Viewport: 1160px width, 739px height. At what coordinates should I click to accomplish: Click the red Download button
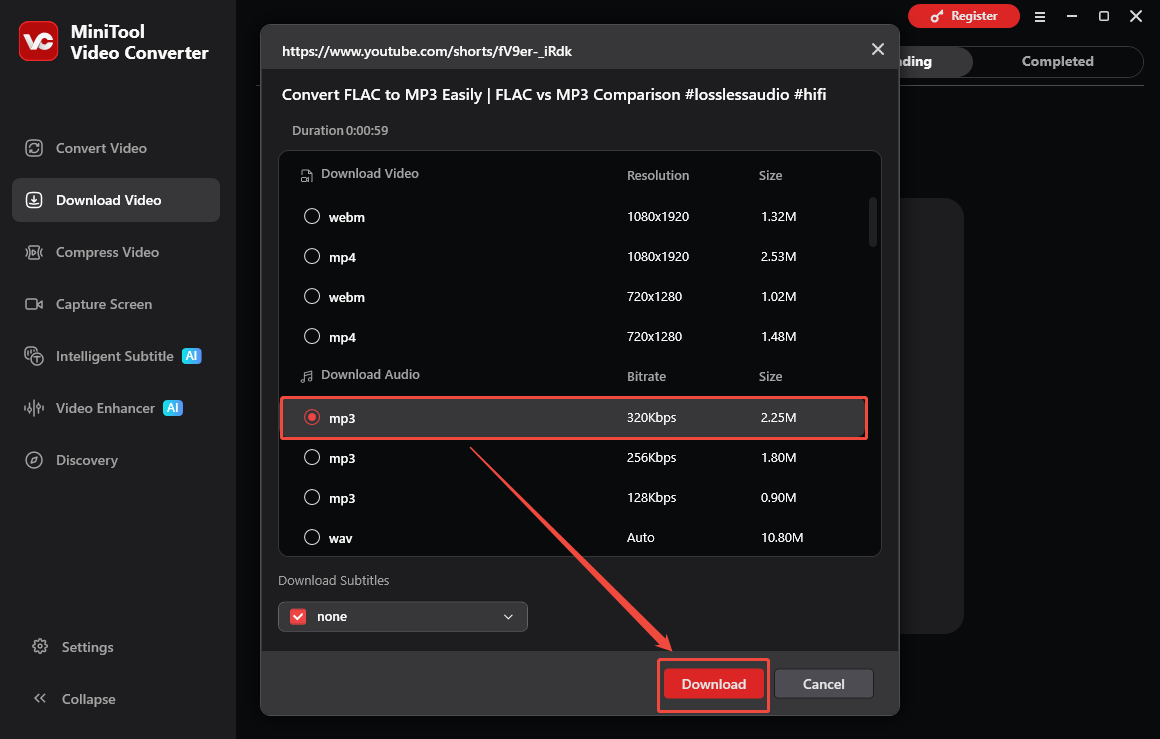713,684
